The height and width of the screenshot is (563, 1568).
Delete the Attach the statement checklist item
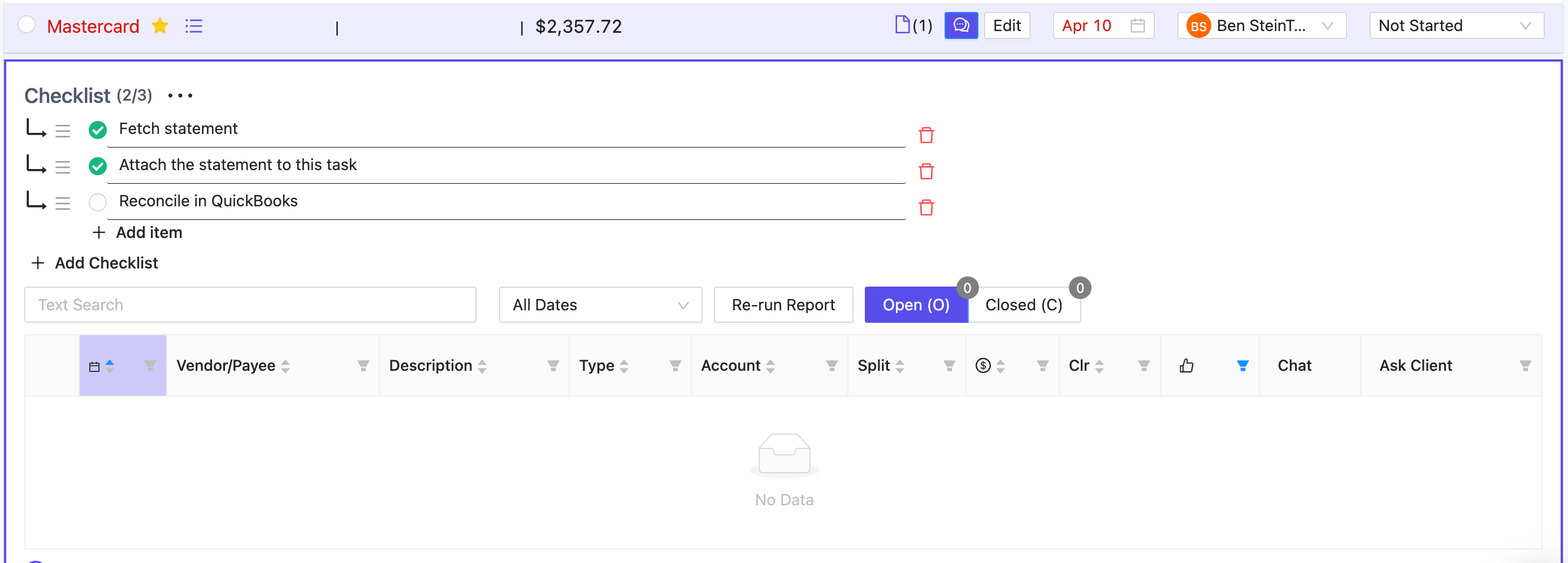tap(926, 172)
